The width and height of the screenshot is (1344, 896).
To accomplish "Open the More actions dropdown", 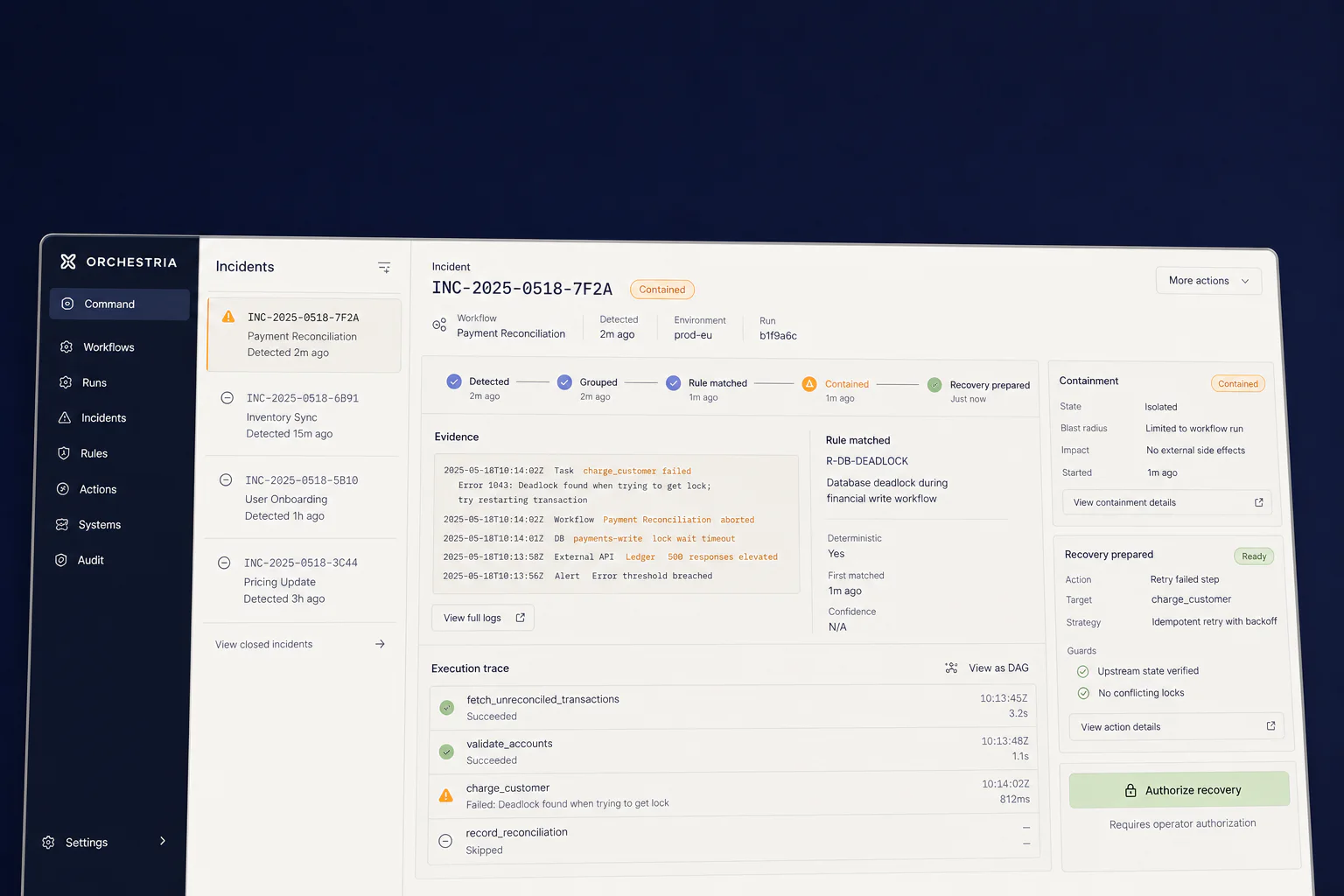I will coord(1208,281).
